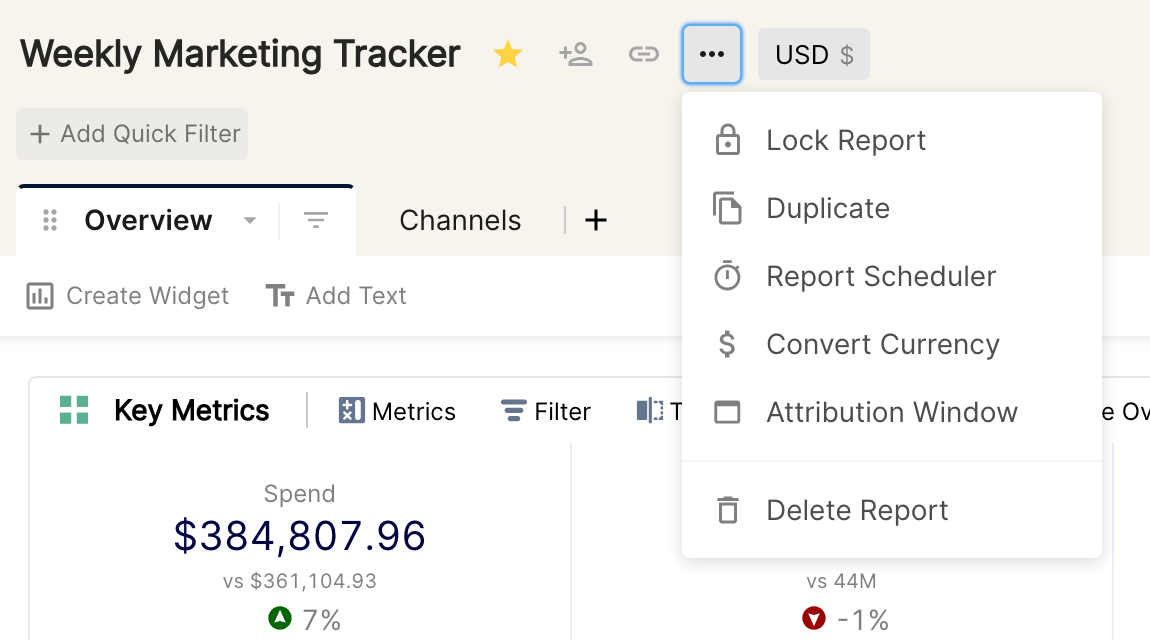Screen dimensions: 1150x640
Task: Open Attribution Window setting
Action: click(x=892, y=412)
